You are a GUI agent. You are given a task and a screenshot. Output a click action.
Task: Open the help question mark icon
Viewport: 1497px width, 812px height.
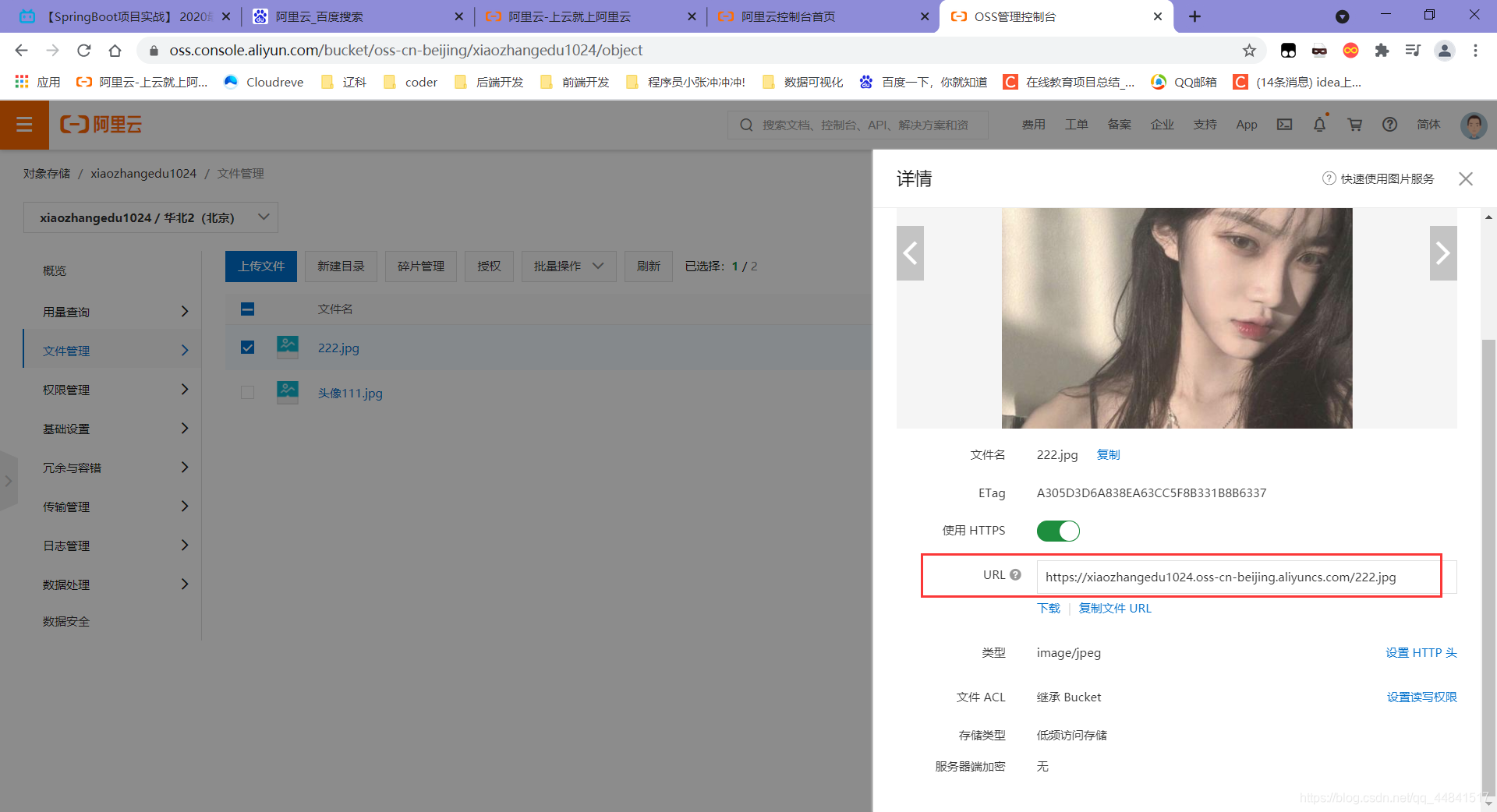(x=1389, y=125)
